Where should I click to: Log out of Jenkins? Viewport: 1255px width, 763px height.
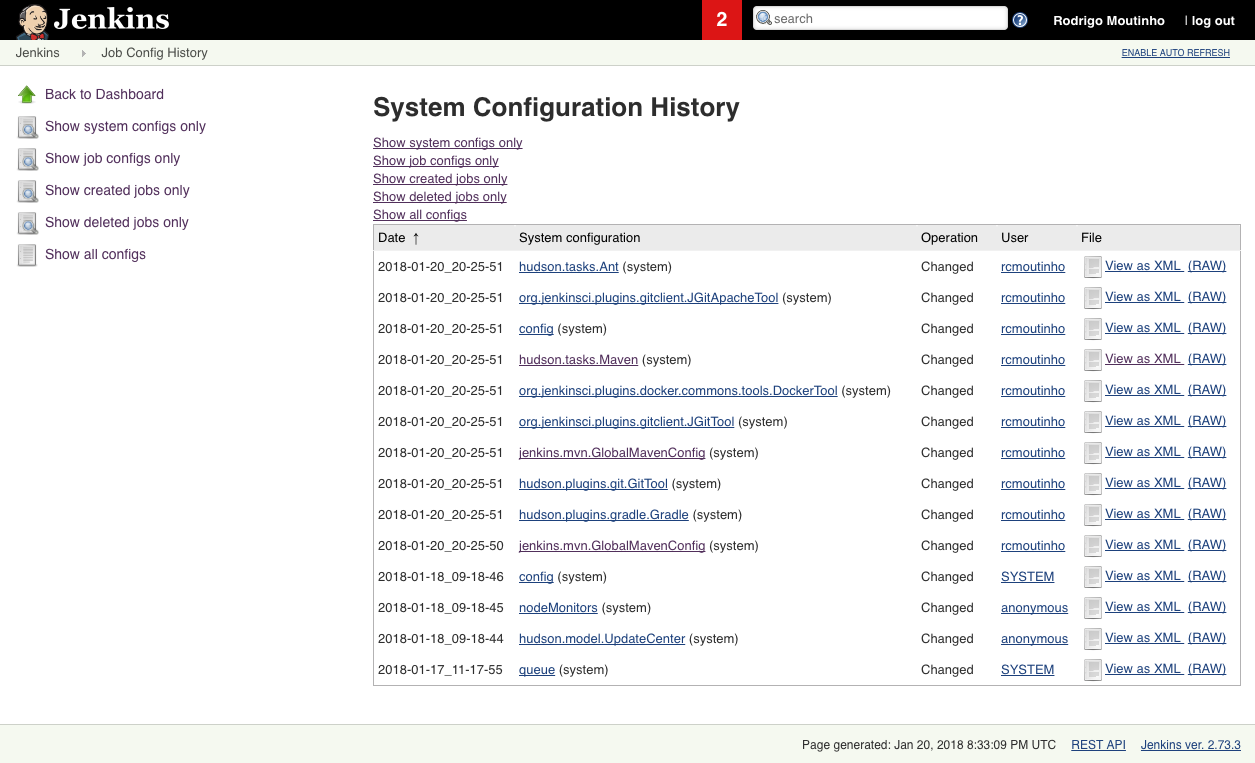coord(1213,20)
